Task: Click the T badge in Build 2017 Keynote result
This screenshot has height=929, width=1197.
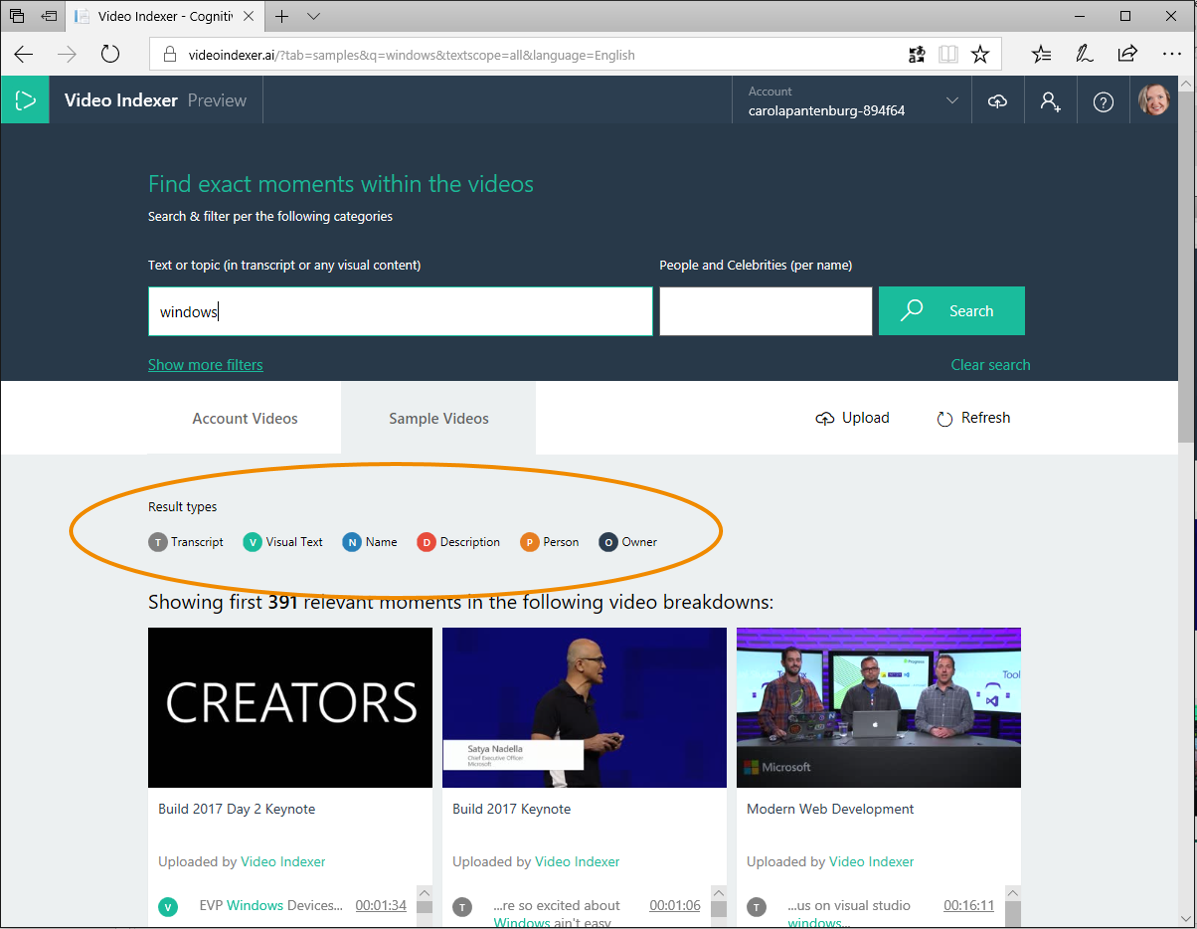Action: pos(462,907)
